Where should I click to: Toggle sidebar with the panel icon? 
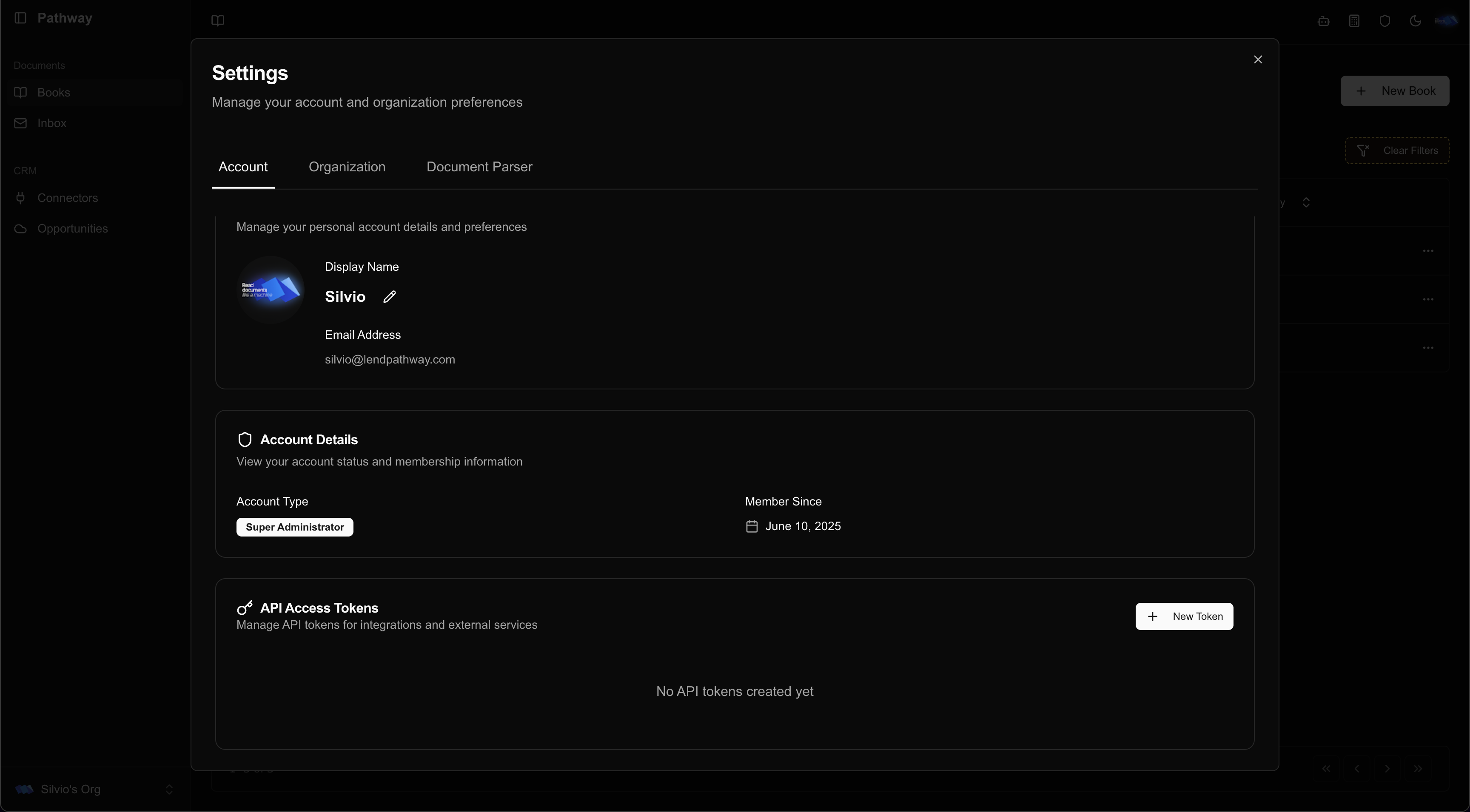[20, 18]
